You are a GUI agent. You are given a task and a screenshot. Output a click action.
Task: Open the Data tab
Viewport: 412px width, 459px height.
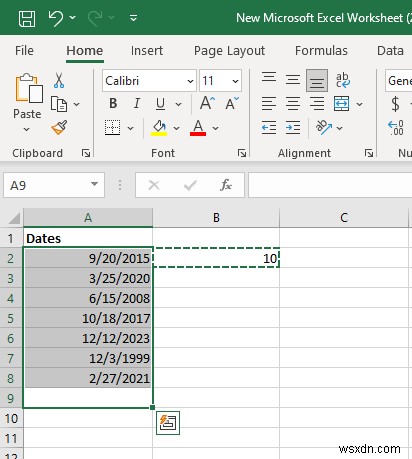point(390,51)
